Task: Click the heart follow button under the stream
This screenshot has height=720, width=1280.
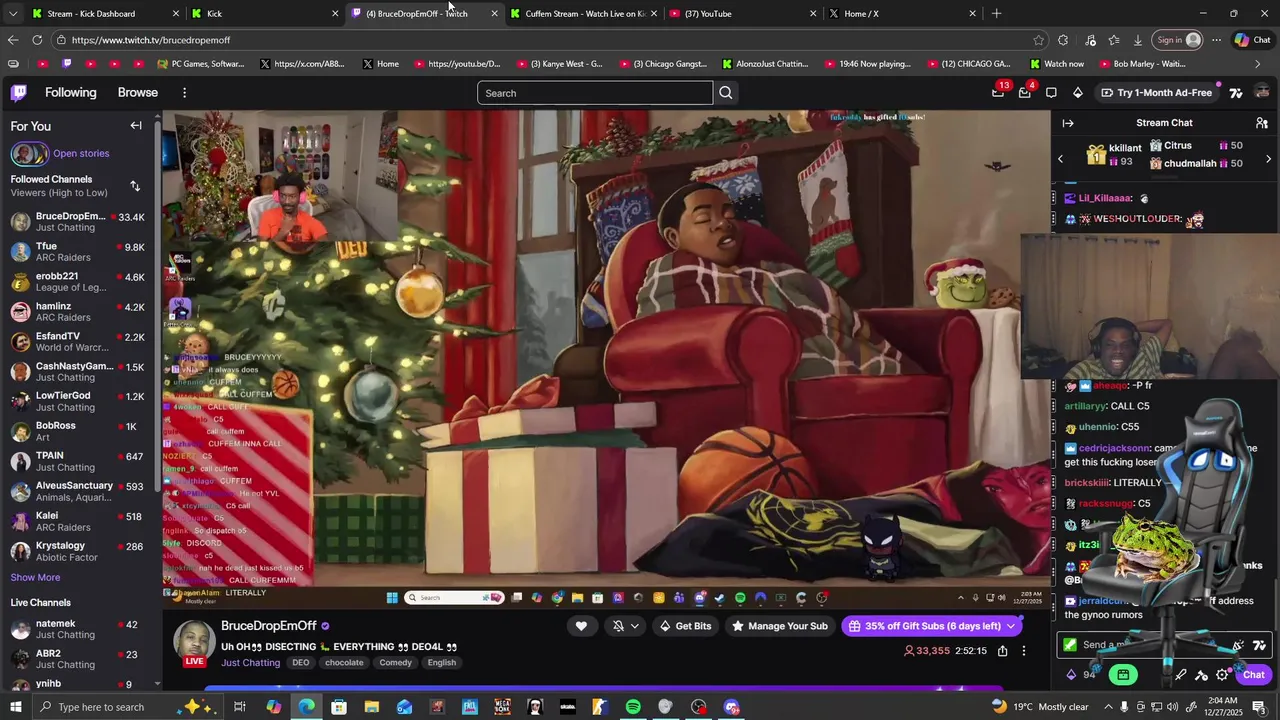Action: 581,626
